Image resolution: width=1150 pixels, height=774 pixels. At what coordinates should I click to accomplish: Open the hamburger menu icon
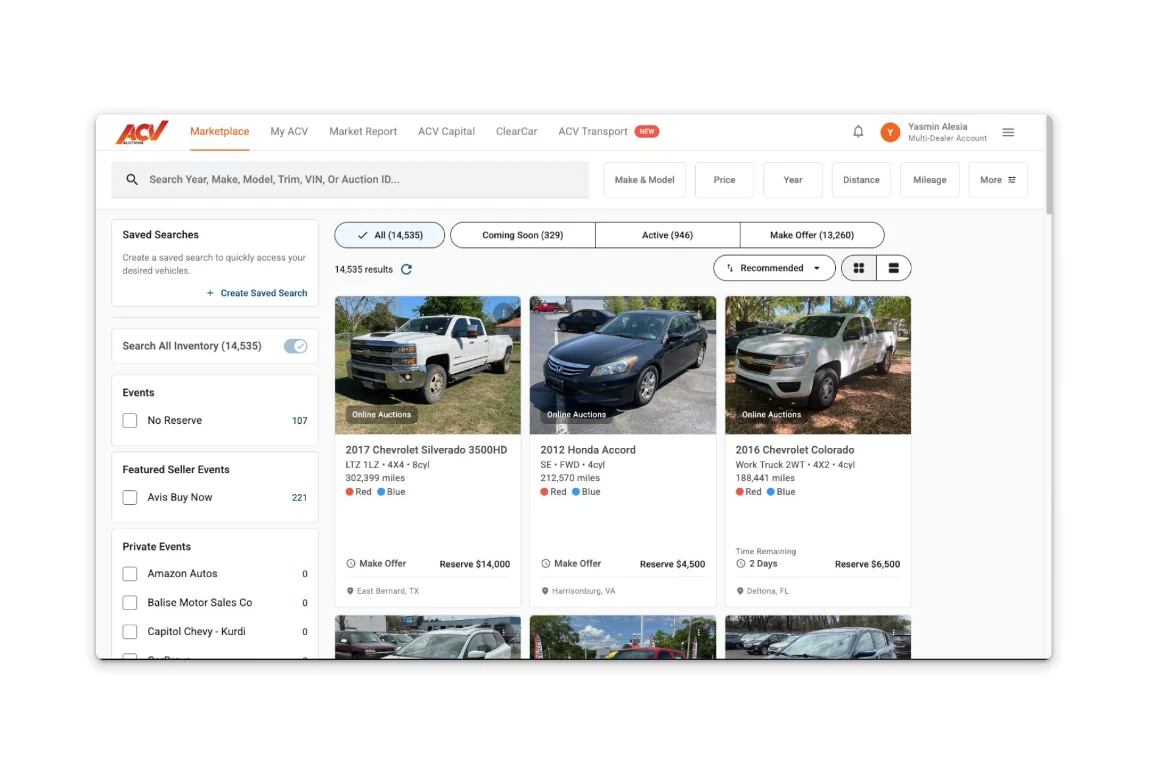click(x=1008, y=132)
